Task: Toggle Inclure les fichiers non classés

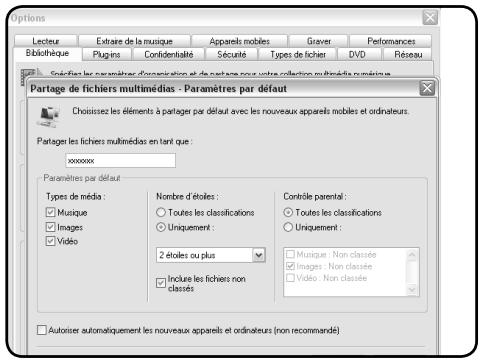Action: [x=161, y=283]
